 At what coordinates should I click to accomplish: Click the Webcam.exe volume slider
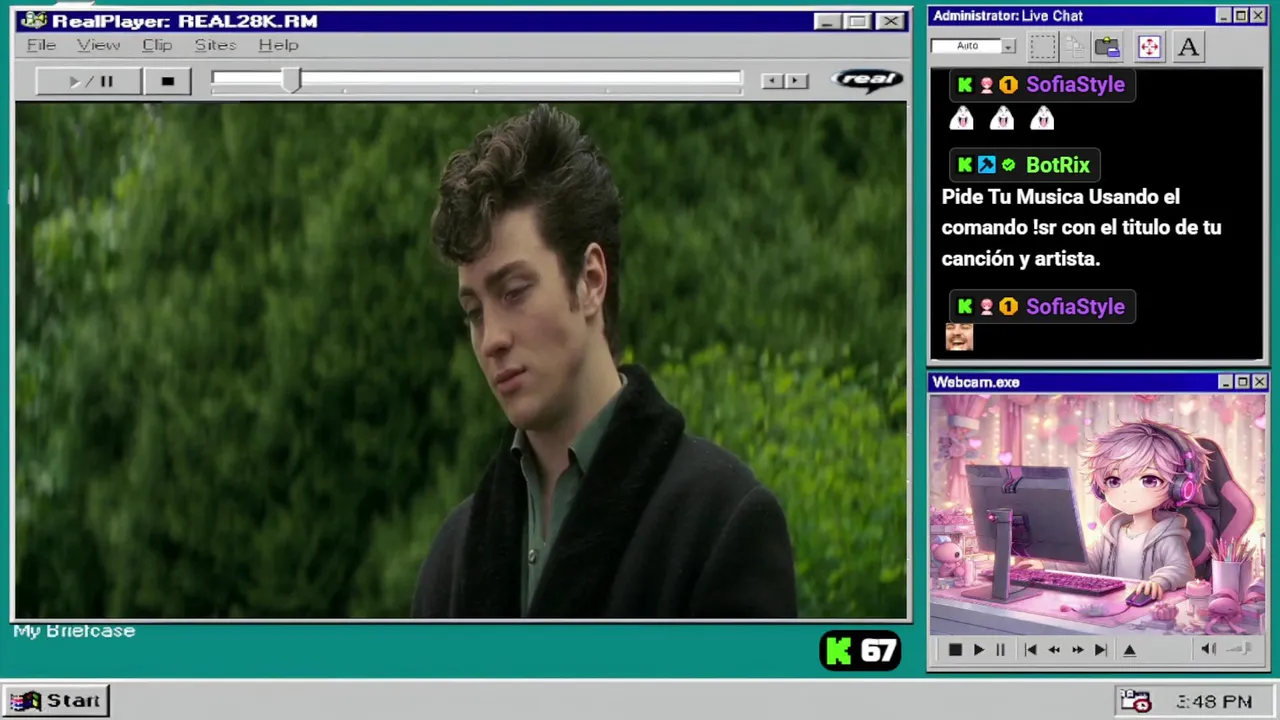[1239, 650]
